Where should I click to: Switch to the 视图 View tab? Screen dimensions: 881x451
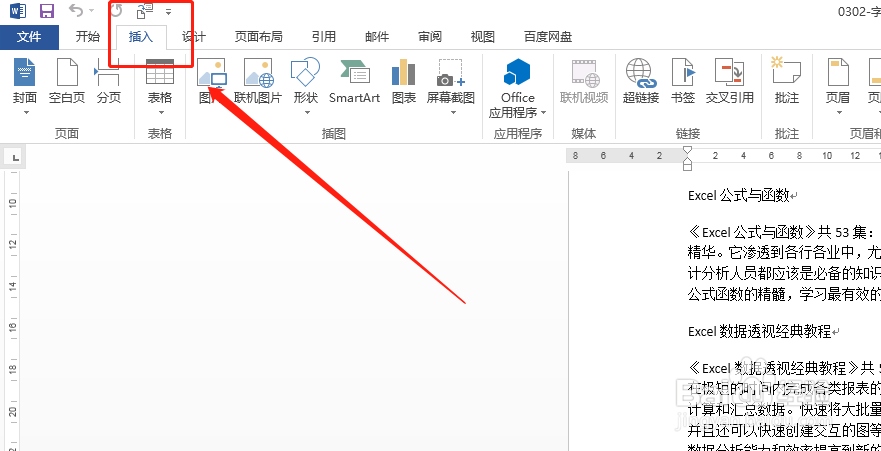483,37
